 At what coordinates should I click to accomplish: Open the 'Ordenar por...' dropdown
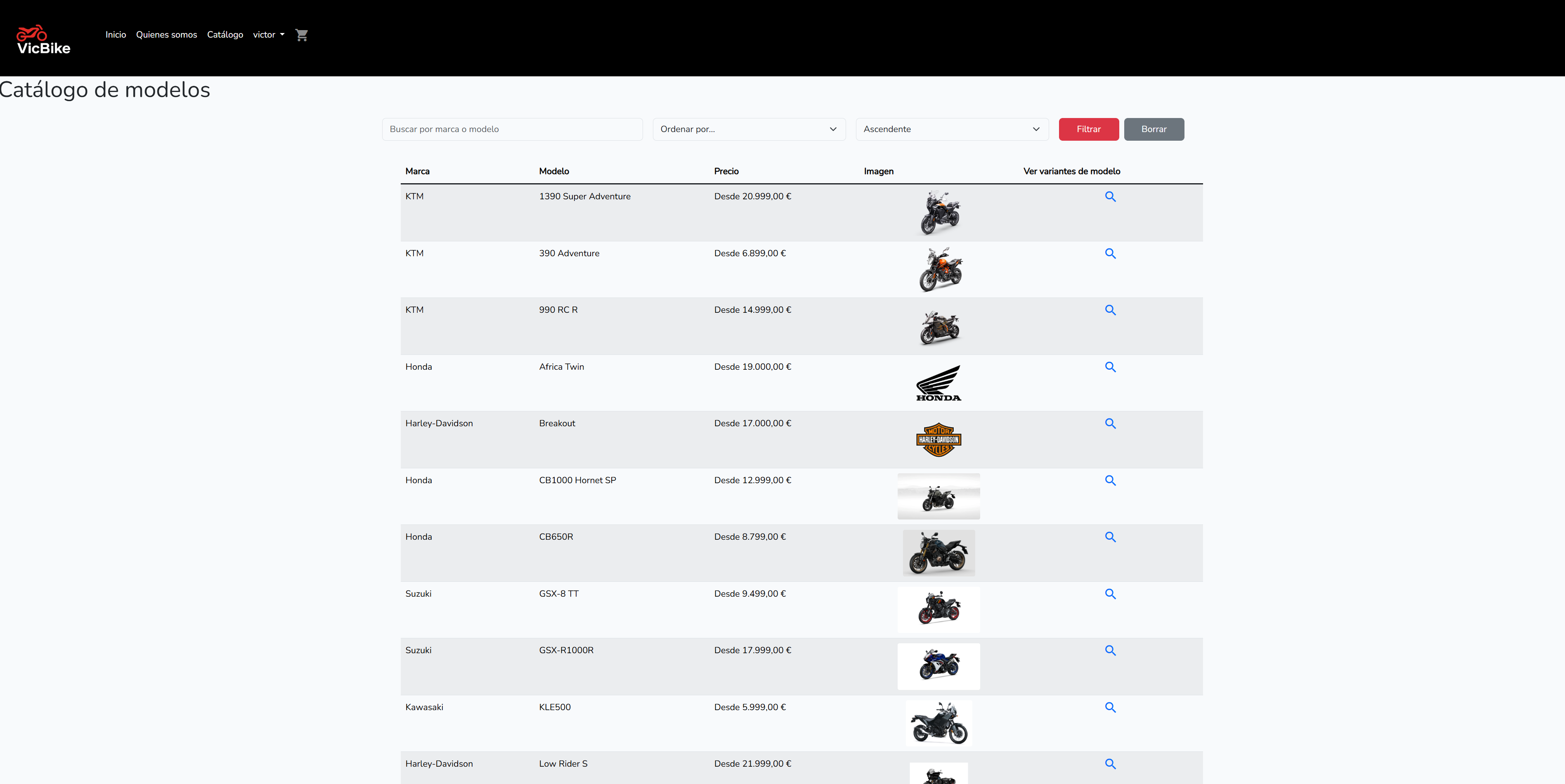749,129
